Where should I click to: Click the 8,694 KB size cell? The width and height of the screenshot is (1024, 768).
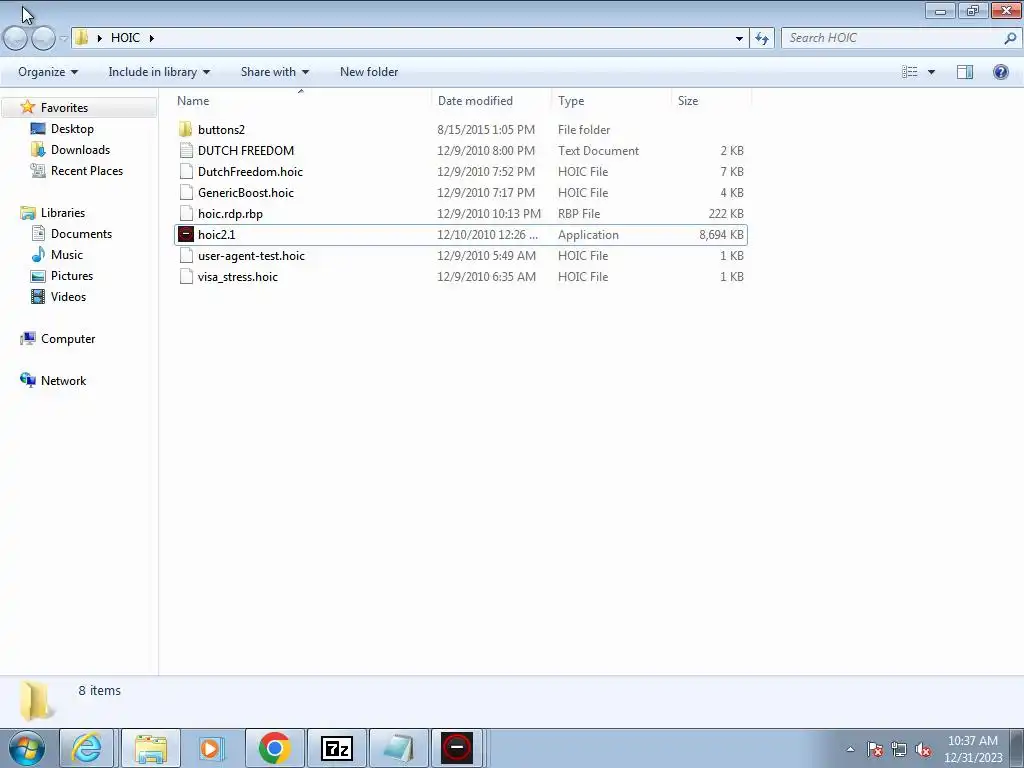721,234
